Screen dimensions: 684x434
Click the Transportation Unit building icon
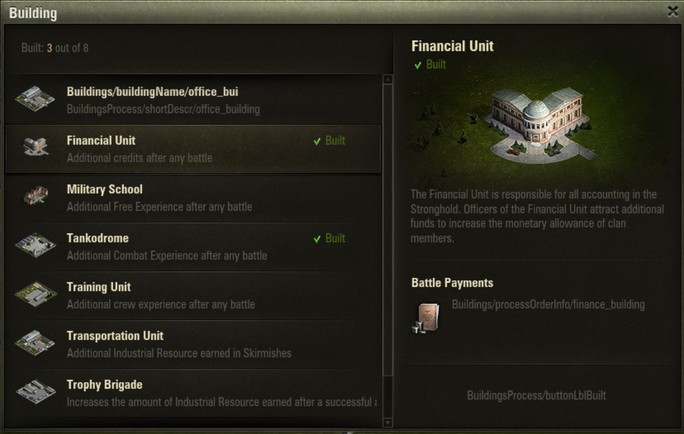[x=36, y=344]
